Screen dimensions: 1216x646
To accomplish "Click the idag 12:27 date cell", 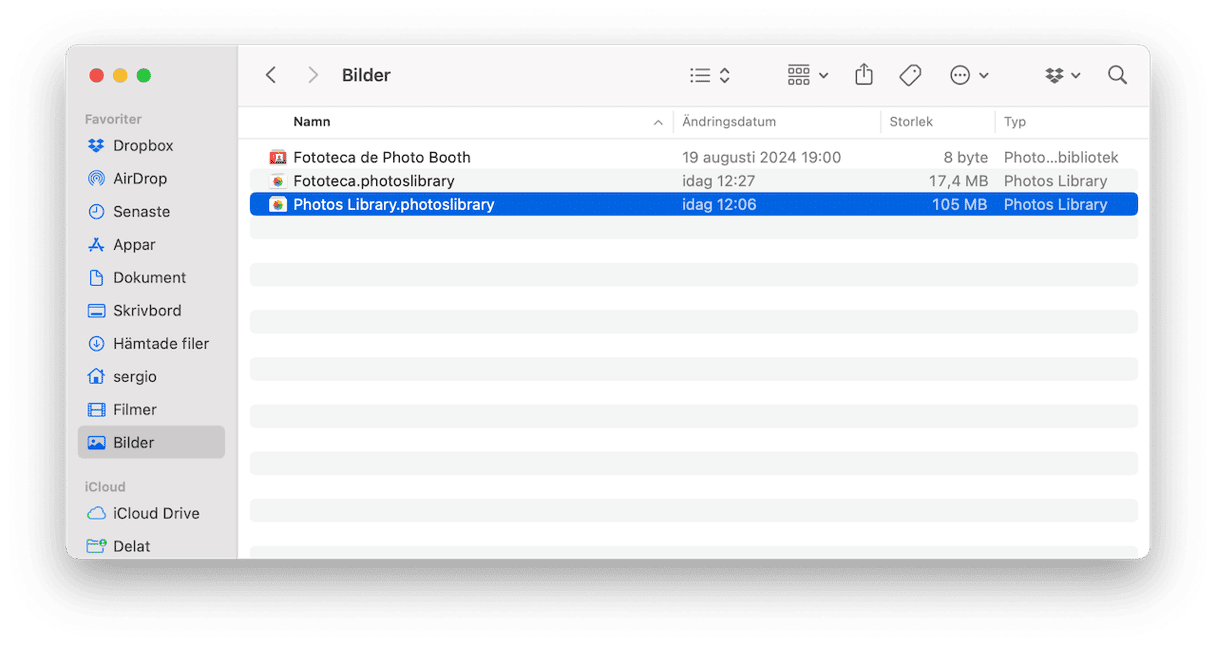I will pyautogui.click(x=718, y=181).
